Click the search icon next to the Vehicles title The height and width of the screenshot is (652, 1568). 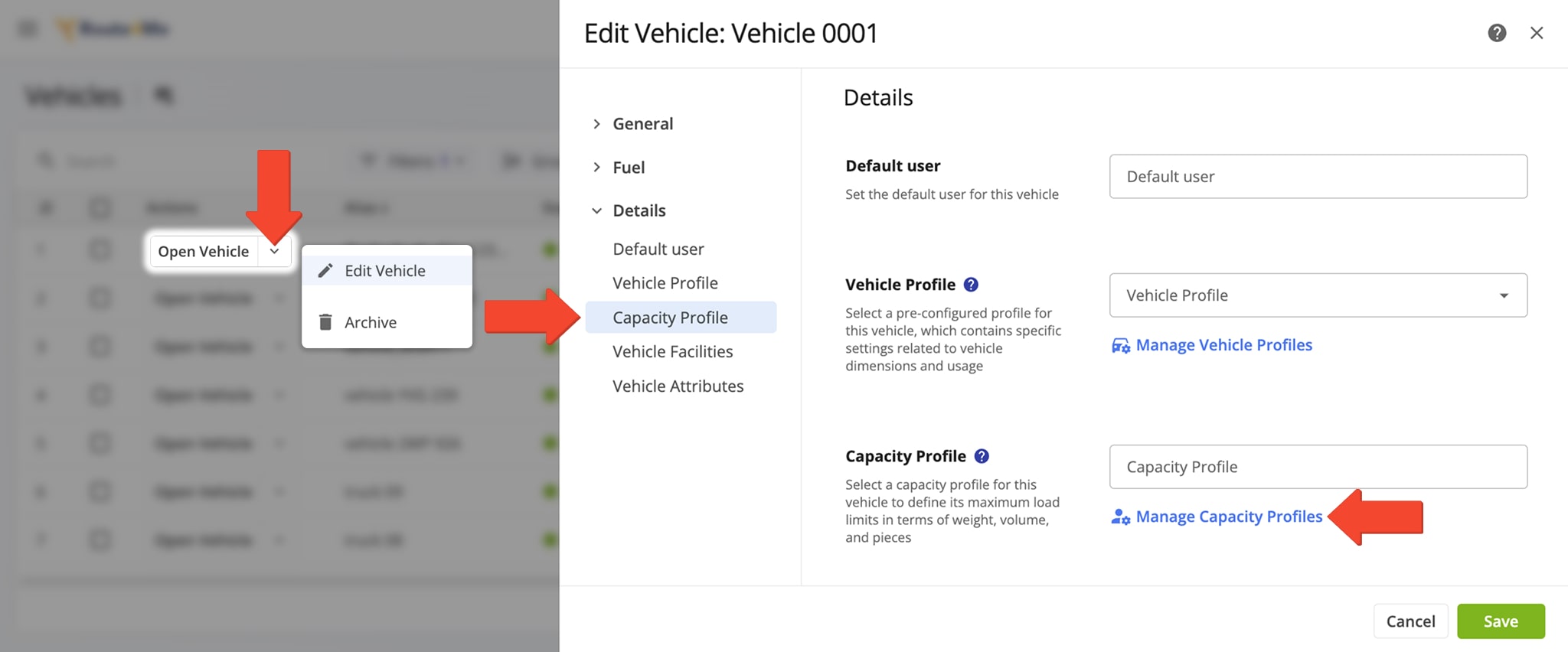(x=164, y=96)
